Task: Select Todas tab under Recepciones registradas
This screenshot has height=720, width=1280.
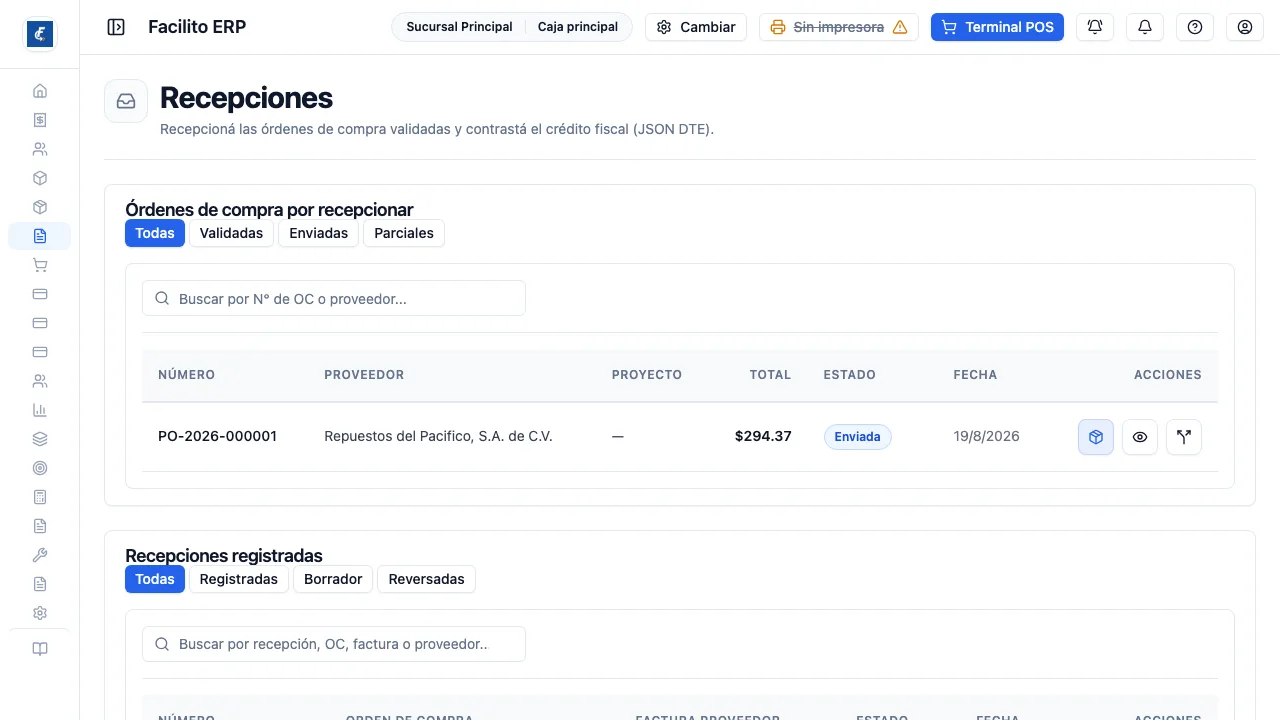Action: [x=155, y=579]
